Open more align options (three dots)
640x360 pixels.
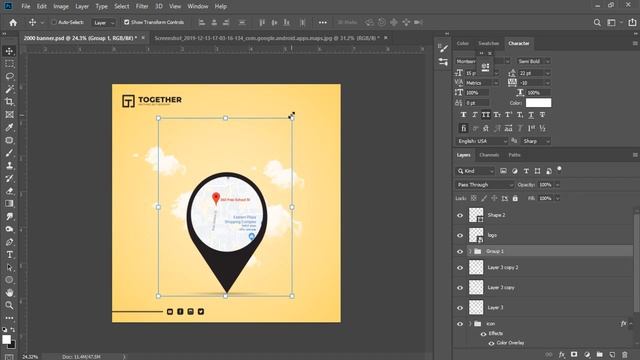tap(322, 22)
